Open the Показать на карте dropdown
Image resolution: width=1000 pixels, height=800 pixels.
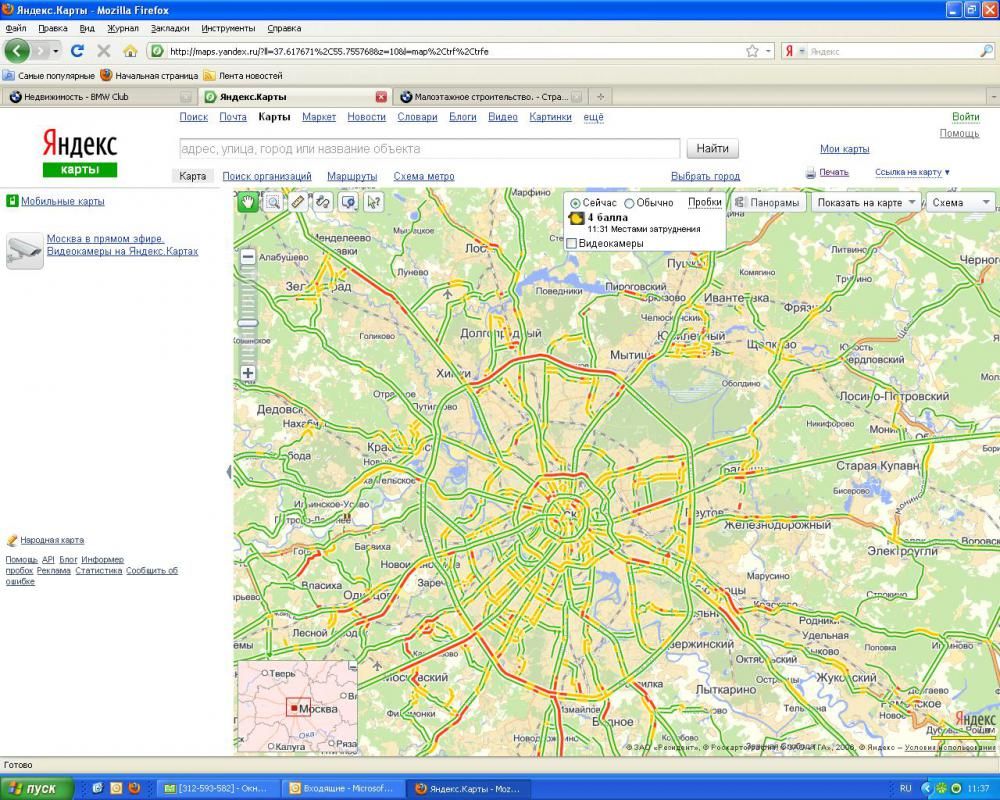(x=866, y=203)
